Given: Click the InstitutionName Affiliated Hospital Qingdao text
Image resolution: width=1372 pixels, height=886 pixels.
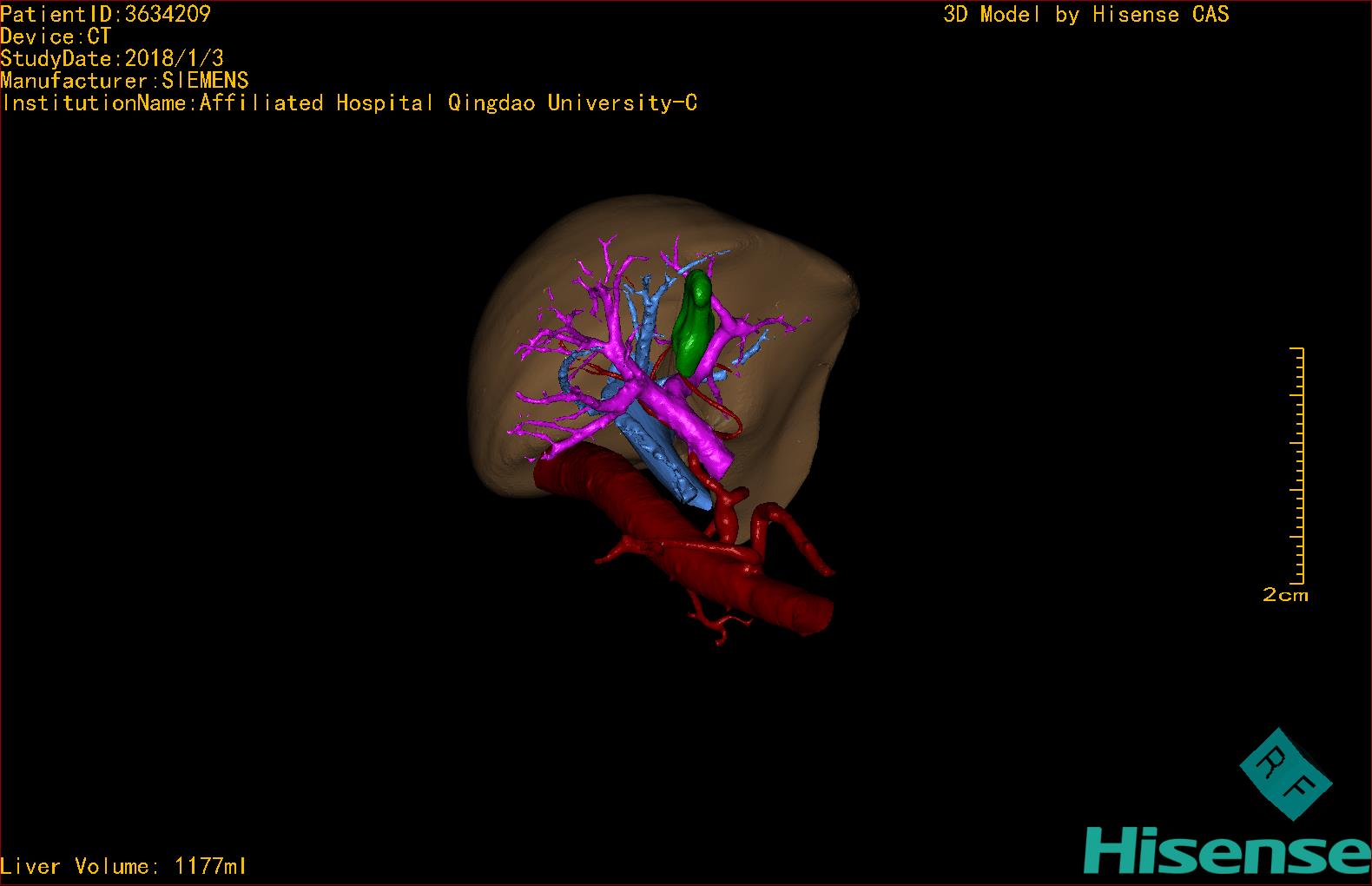Looking at the screenshot, I should [x=349, y=103].
